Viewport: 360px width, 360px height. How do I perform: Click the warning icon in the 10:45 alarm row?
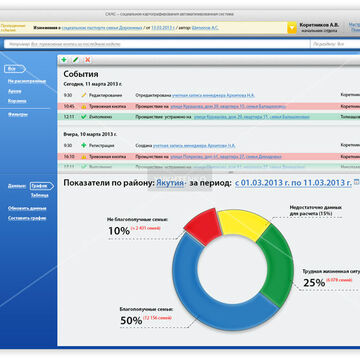[x=84, y=107]
